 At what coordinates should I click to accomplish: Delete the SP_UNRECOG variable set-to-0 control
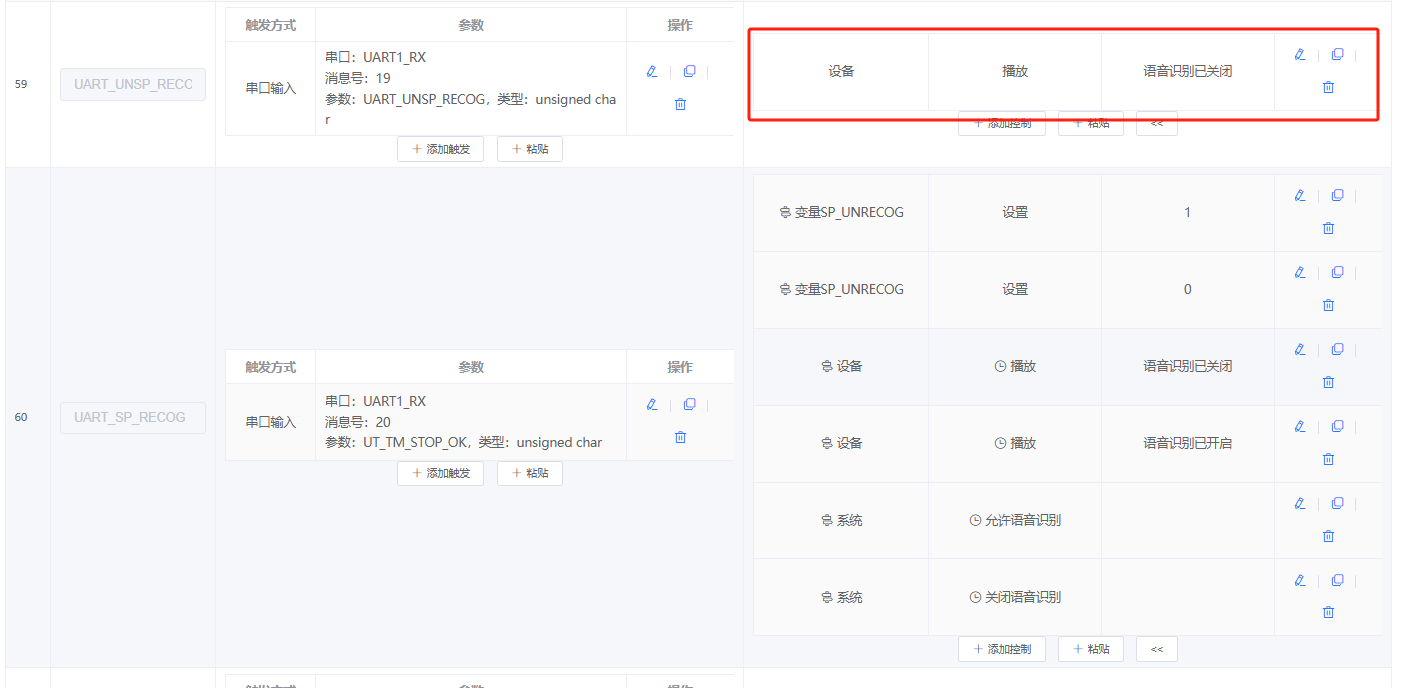(1328, 304)
